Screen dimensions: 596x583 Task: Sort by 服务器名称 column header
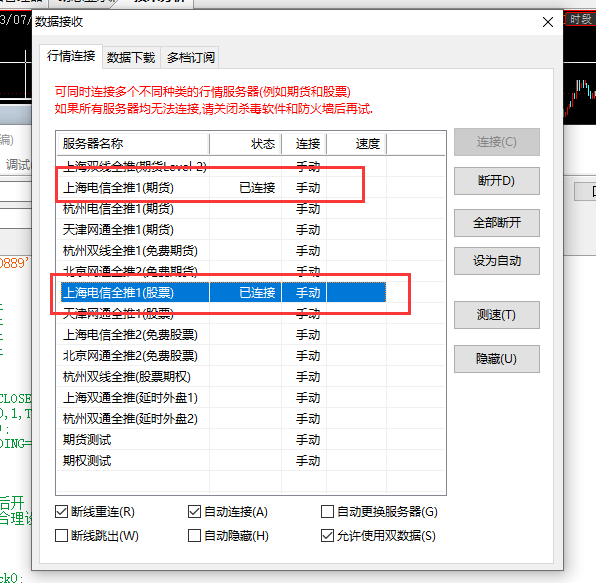click(x=133, y=144)
